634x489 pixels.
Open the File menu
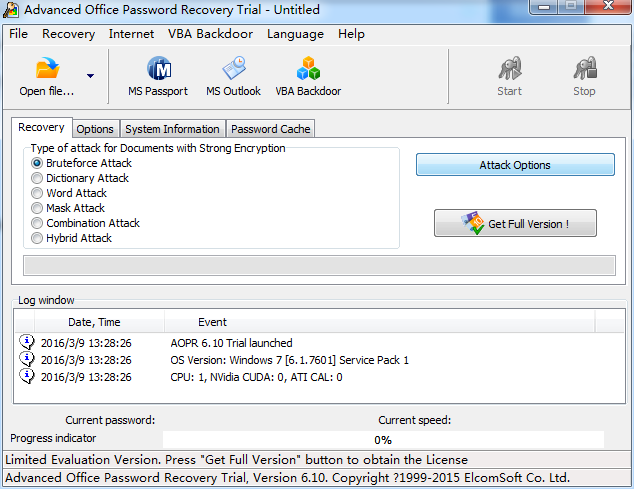(x=19, y=34)
